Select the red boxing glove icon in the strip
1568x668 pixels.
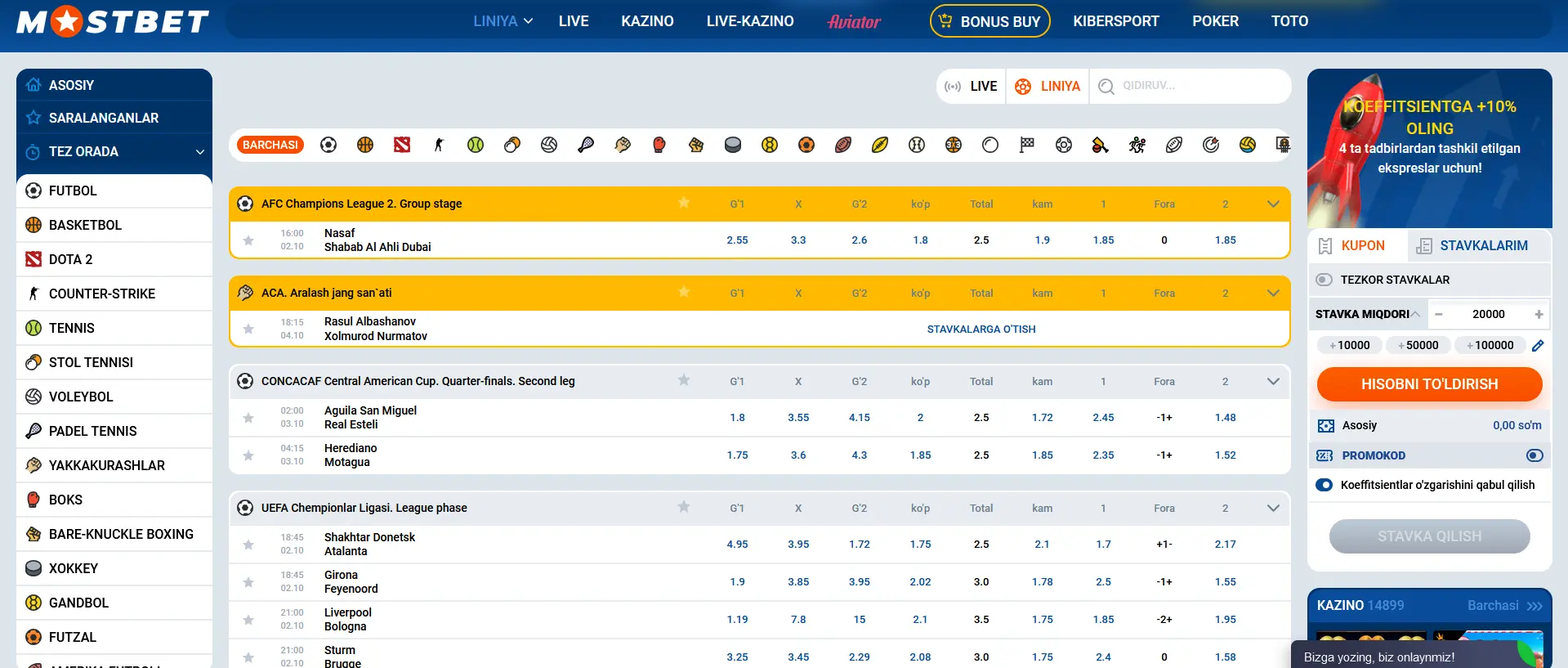click(659, 145)
